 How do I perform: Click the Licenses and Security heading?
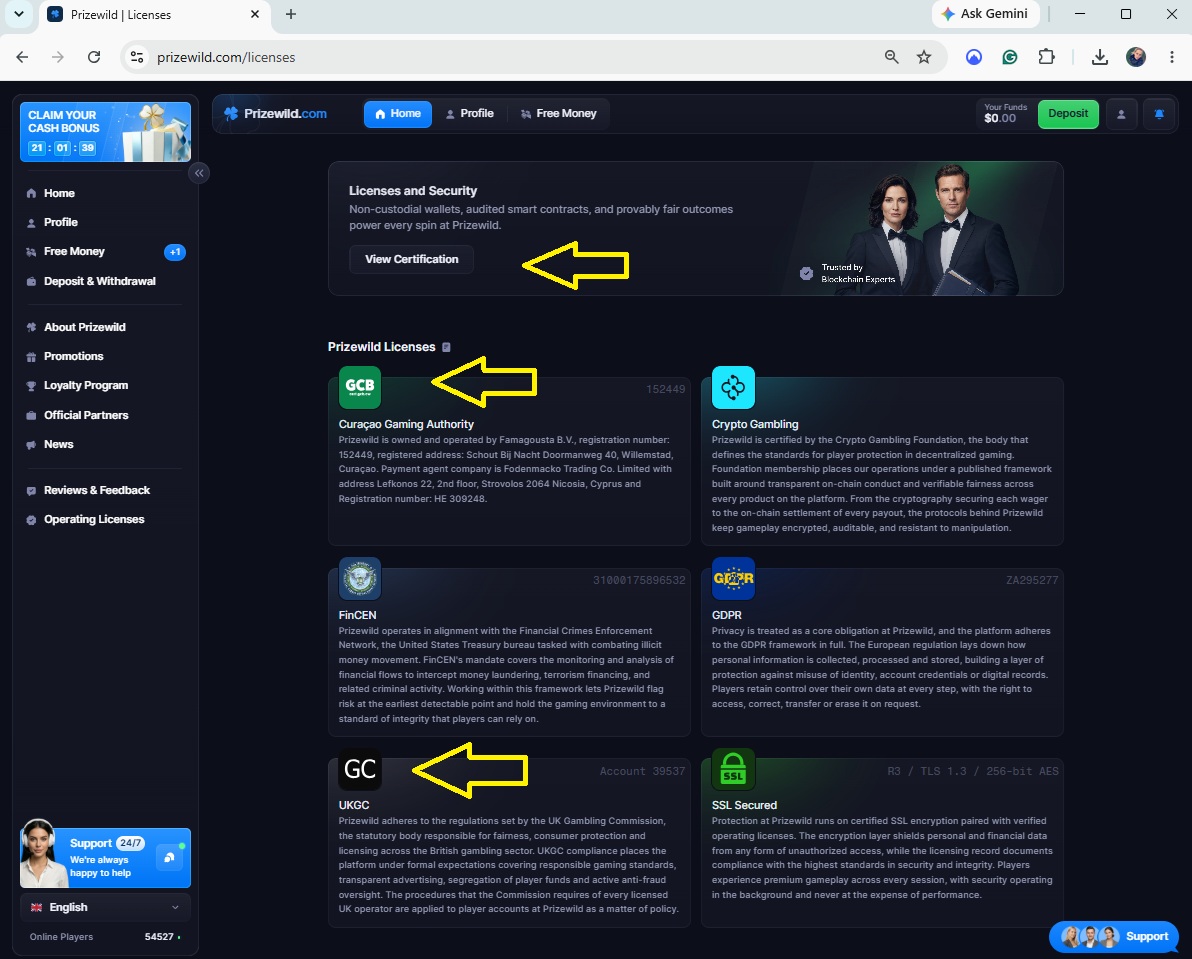click(x=413, y=191)
